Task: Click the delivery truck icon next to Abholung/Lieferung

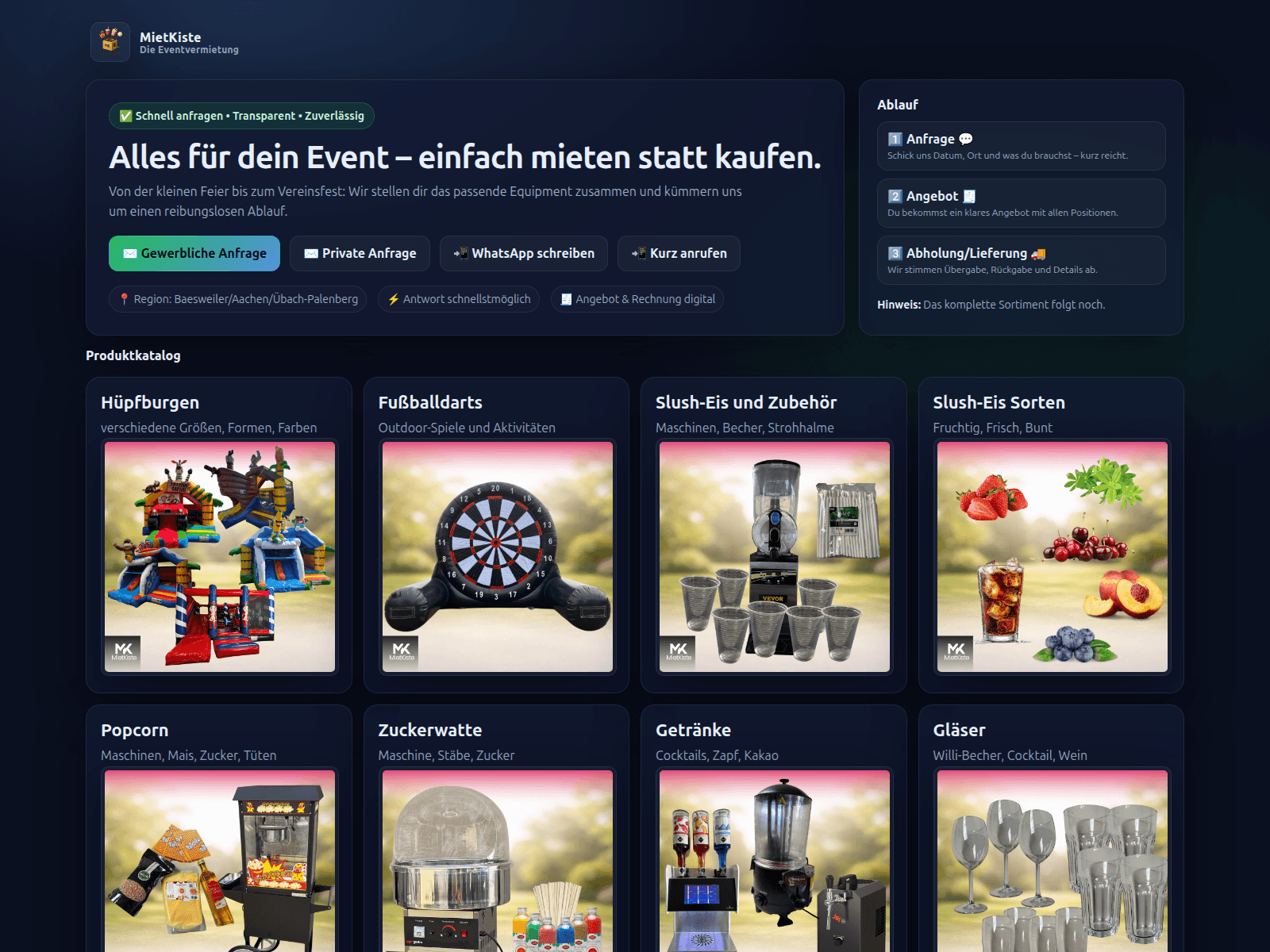Action: (1038, 254)
